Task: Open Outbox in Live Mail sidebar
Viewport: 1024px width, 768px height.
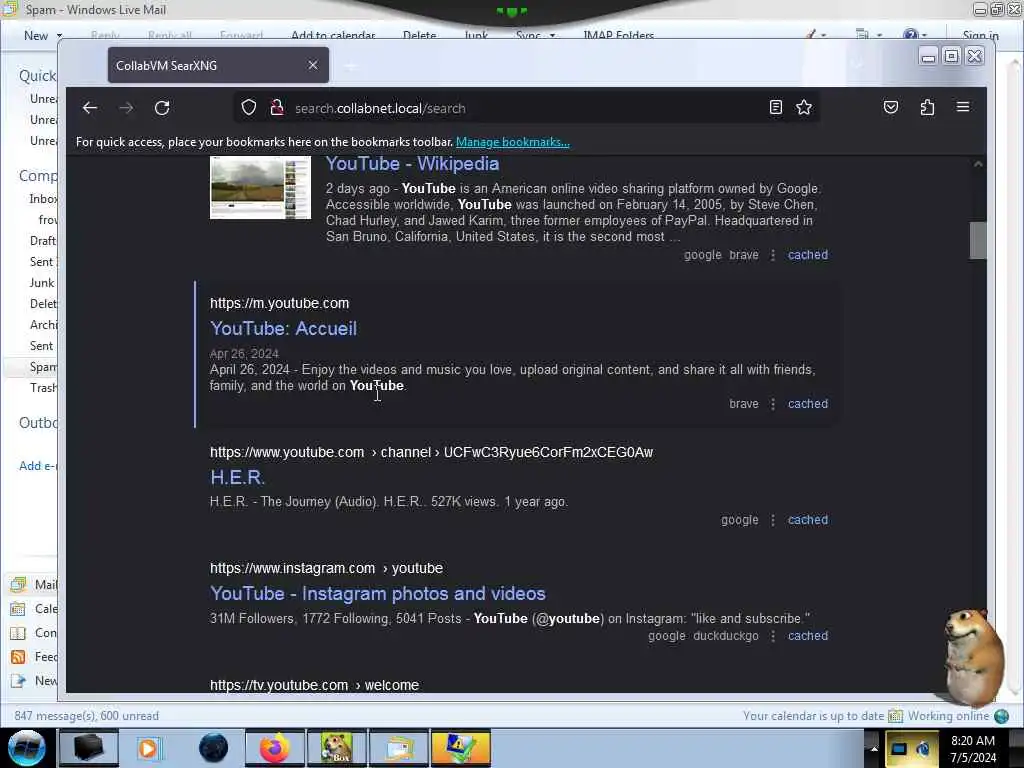Action: click(x=38, y=423)
